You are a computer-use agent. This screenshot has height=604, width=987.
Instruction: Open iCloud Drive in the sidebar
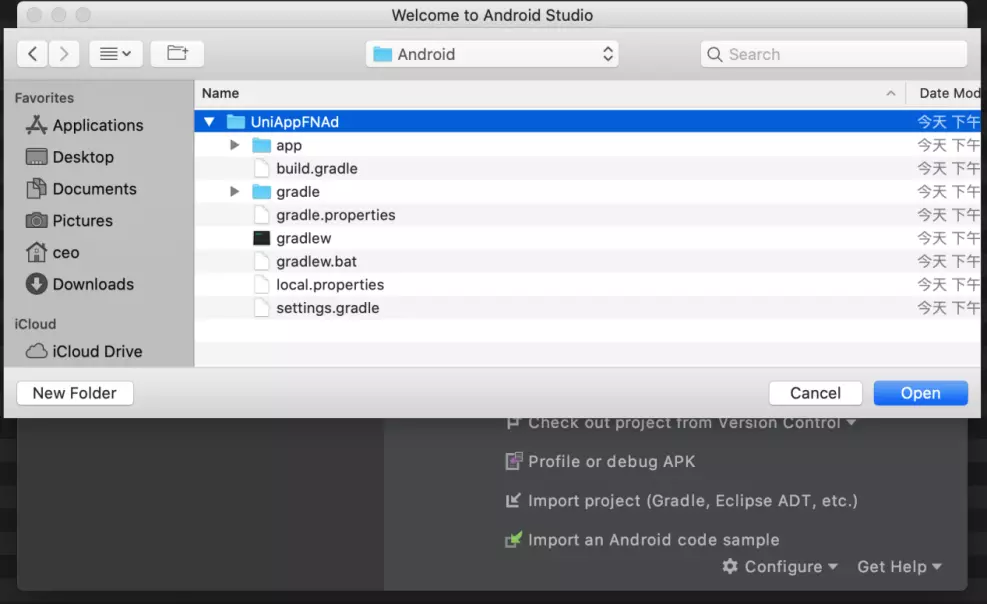point(97,351)
